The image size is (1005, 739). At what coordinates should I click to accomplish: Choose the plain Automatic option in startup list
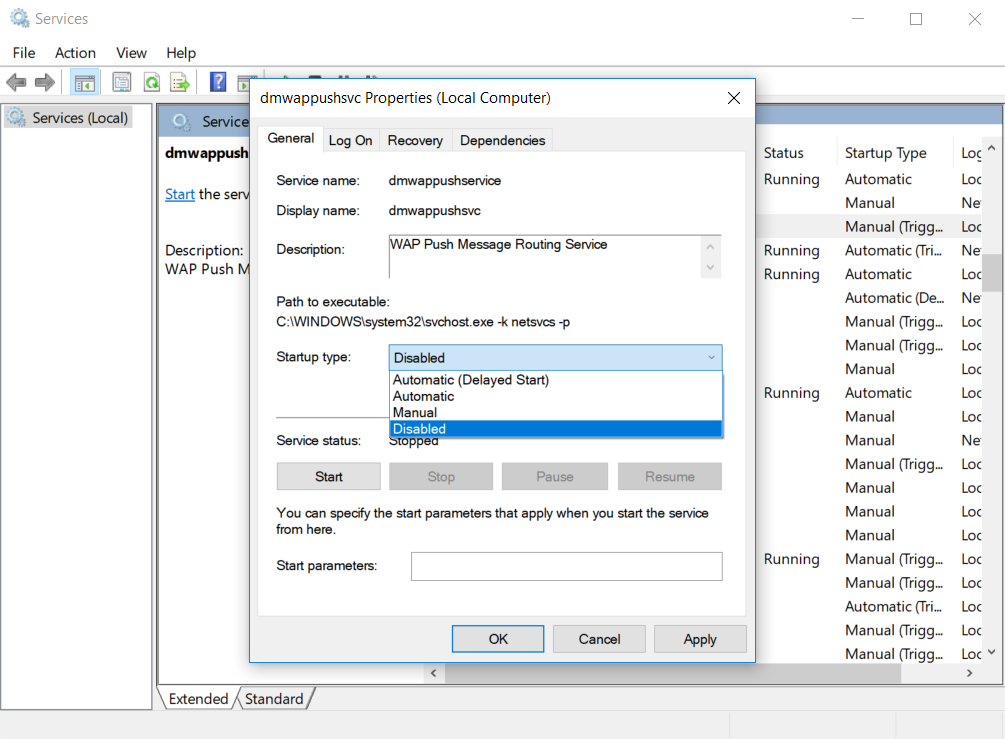(555, 396)
